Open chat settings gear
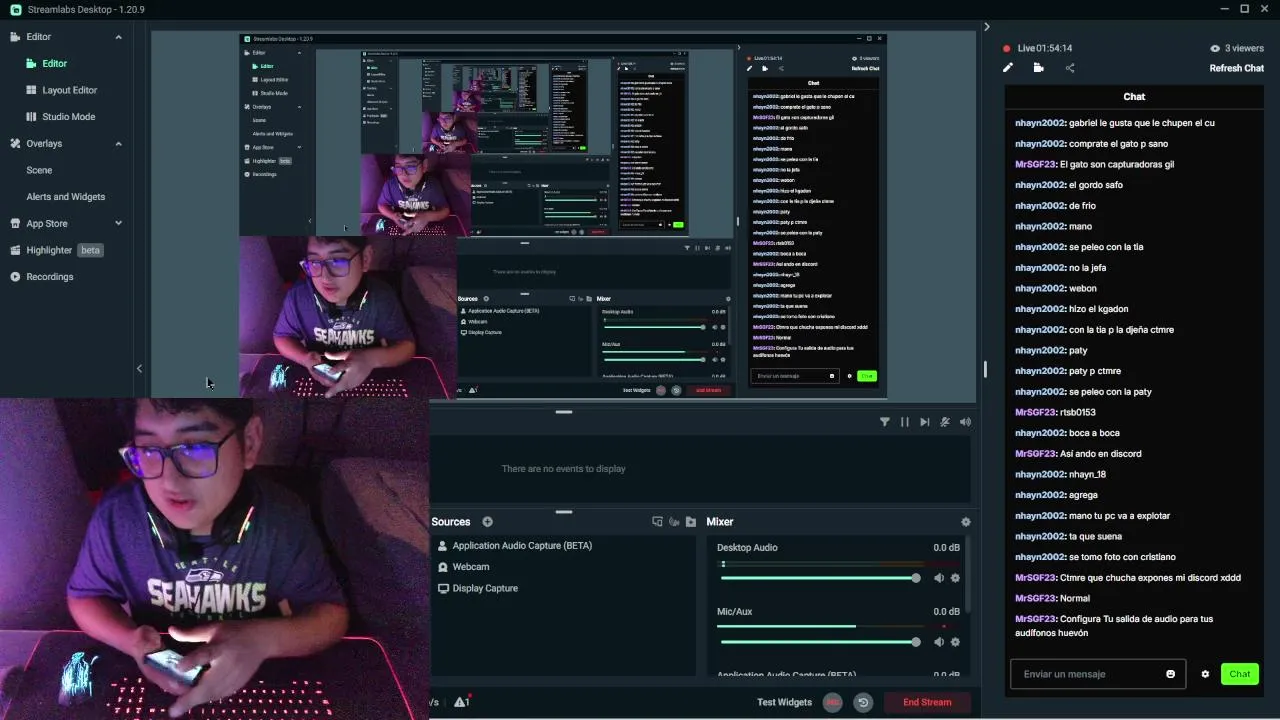The image size is (1280, 720). click(1205, 674)
